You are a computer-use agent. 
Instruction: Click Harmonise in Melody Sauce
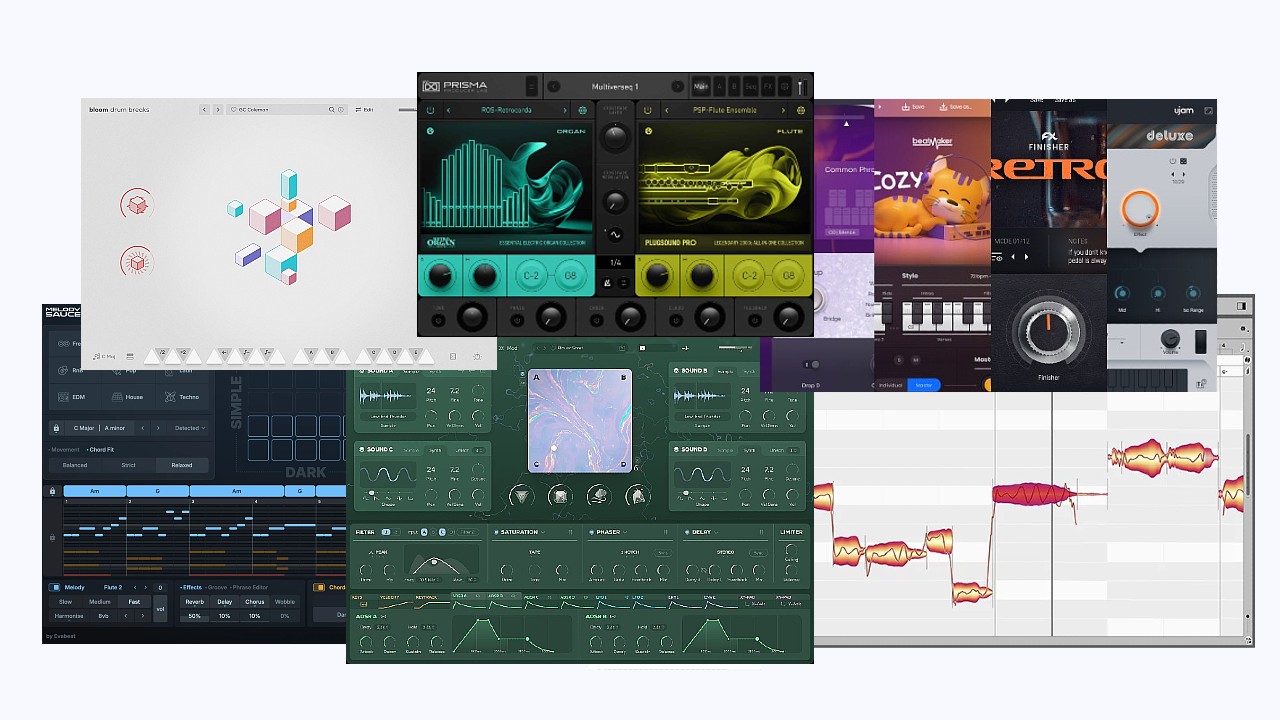69,616
